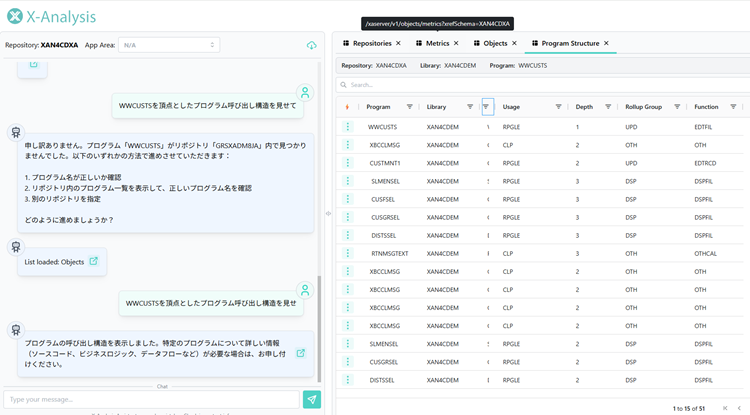750x415 pixels.
Task: Select the CUSTMNT1 program cell
Action: tap(385, 163)
